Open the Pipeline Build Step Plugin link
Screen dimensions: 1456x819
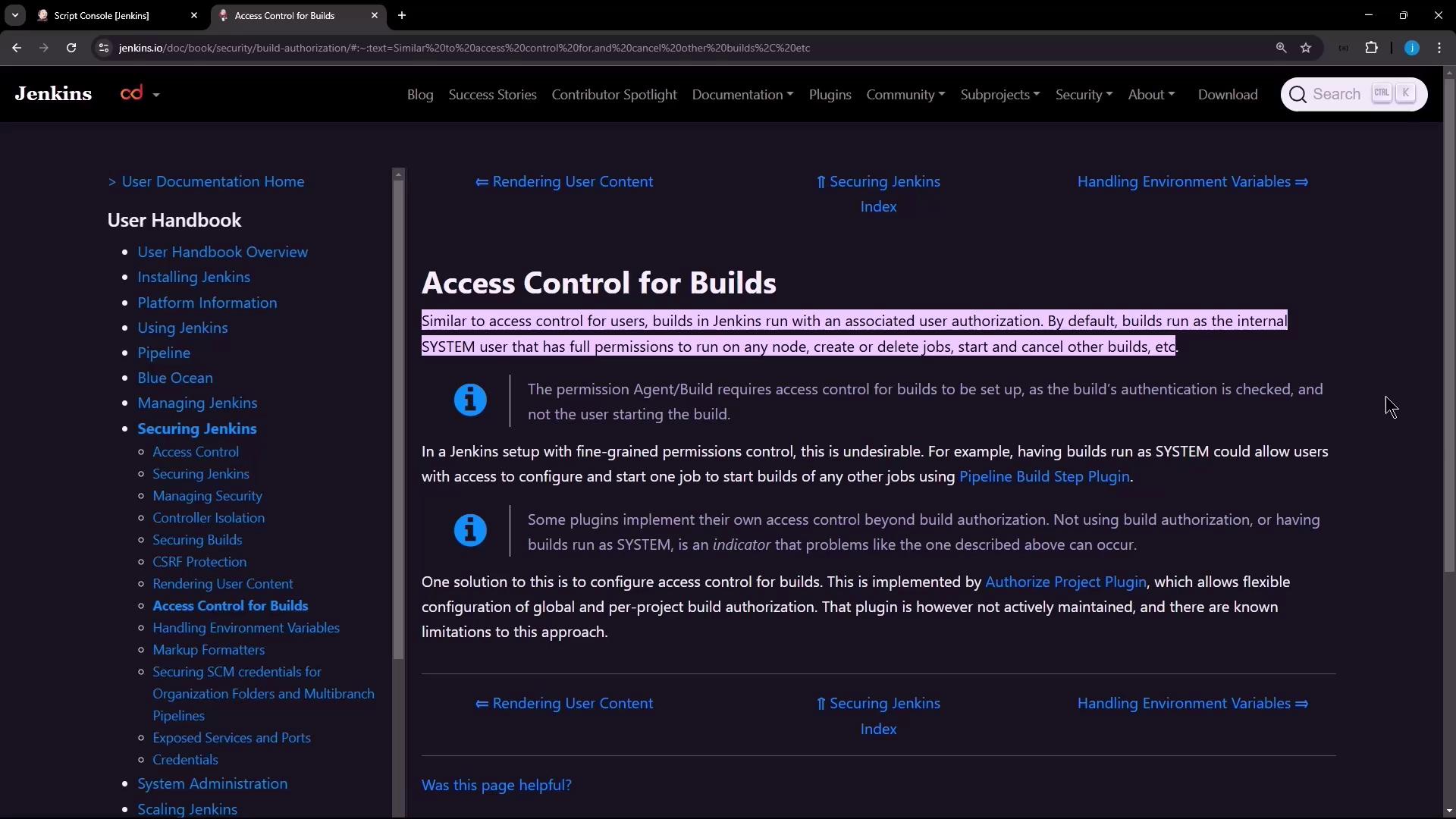click(1043, 476)
